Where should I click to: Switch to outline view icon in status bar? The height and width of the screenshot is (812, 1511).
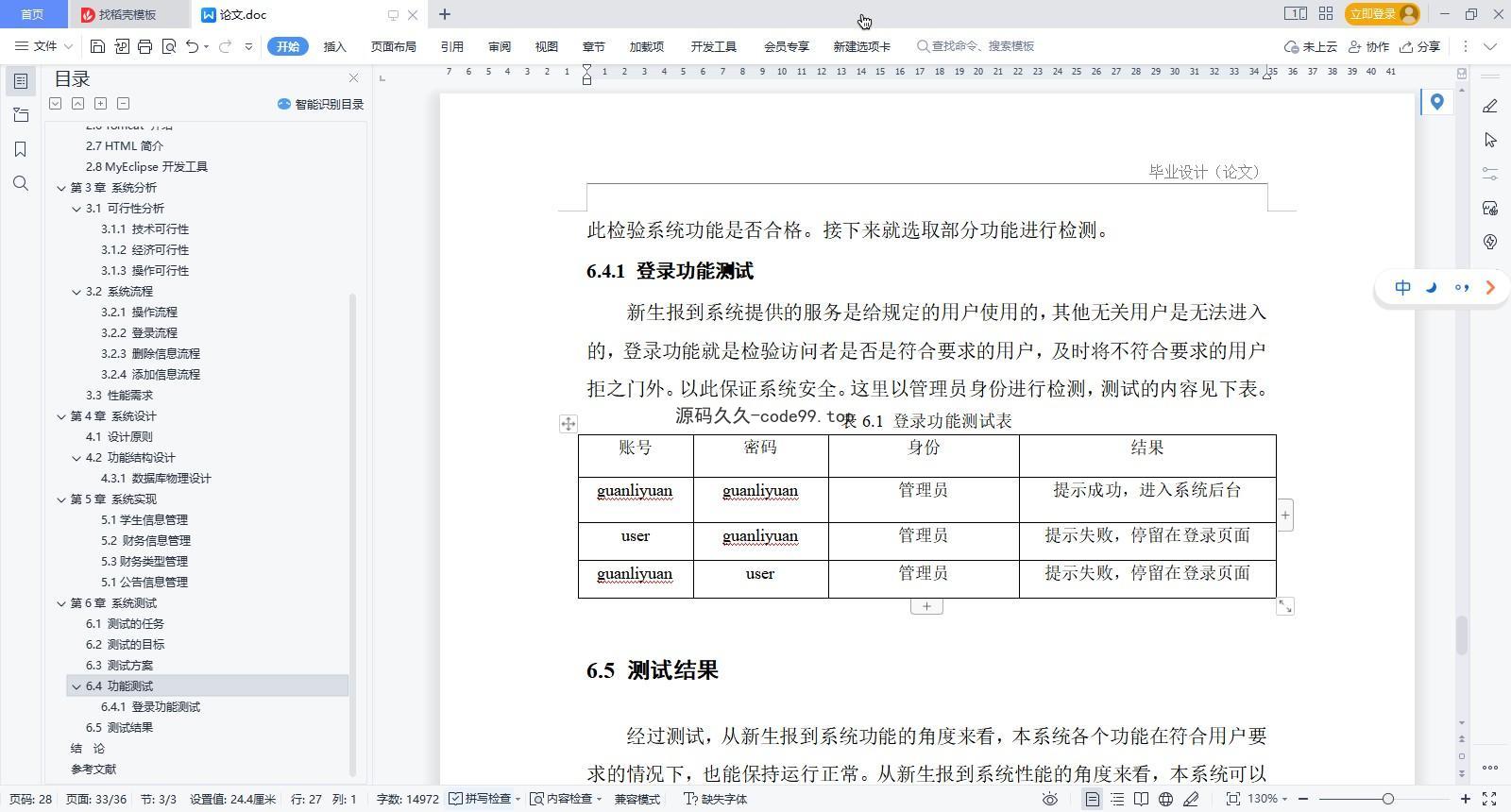pyautogui.click(x=1117, y=799)
